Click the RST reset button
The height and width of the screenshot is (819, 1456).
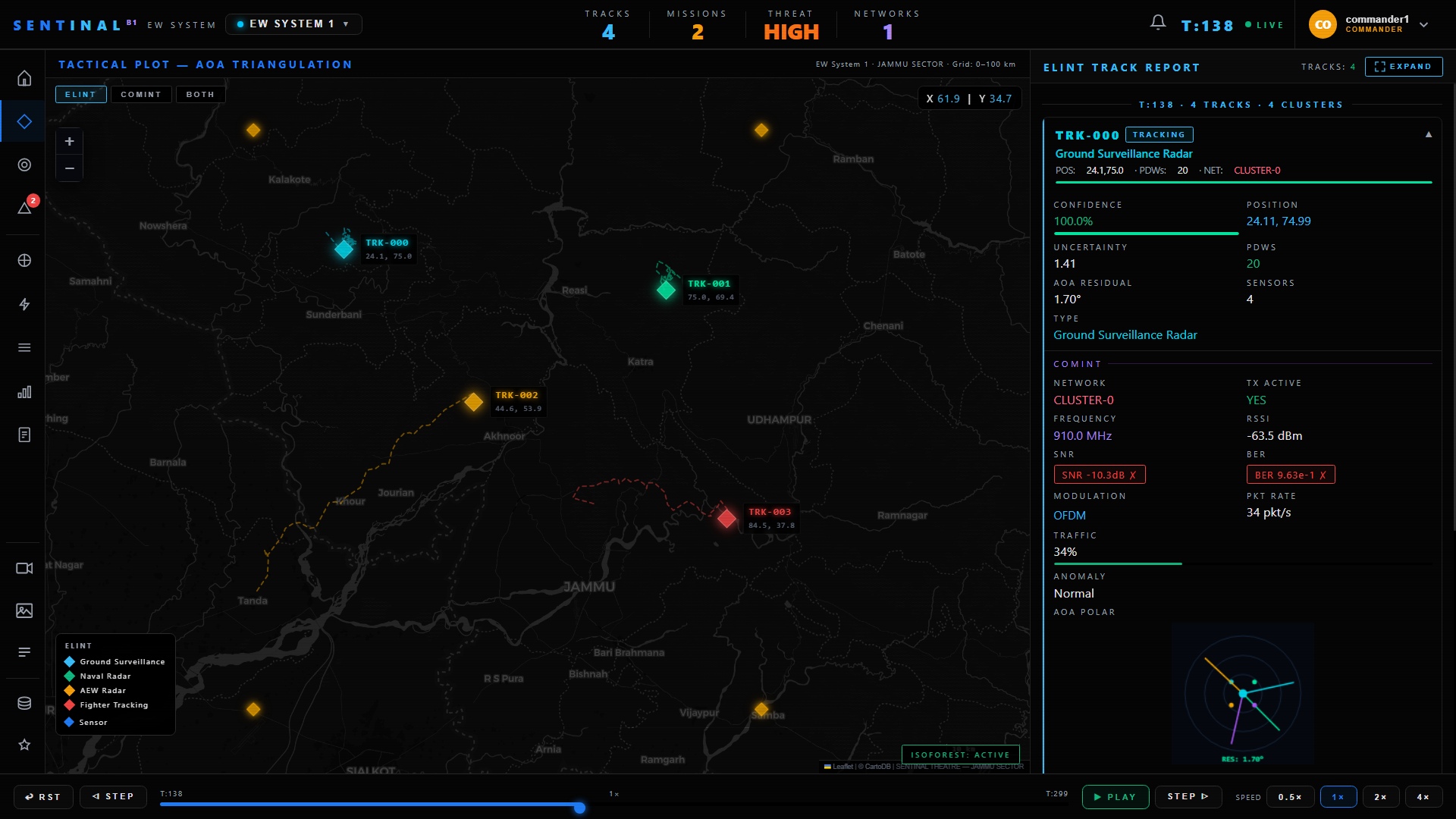point(43,797)
